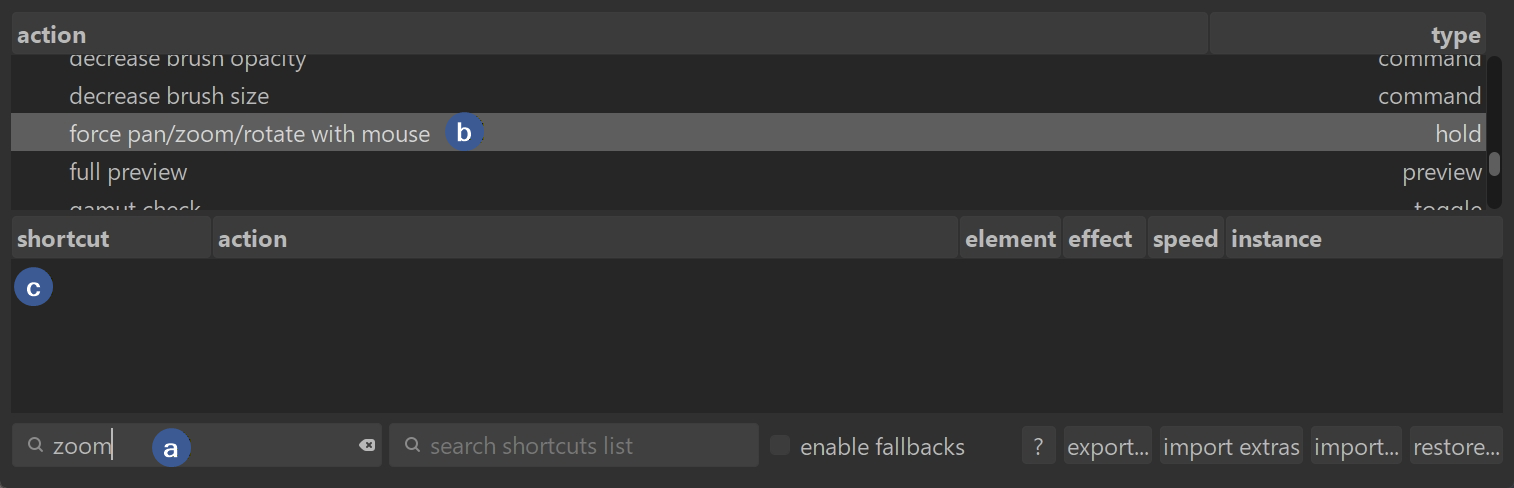
Task: Open help with the question mark button
Action: pyautogui.click(x=1038, y=446)
